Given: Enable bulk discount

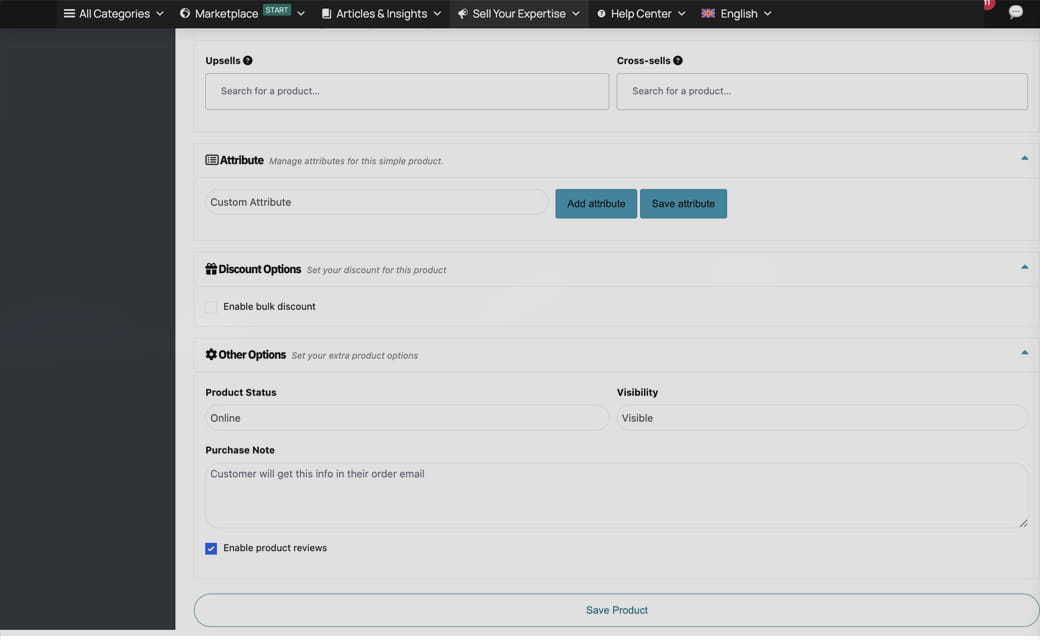Looking at the screenshot, I should (211, 306).
